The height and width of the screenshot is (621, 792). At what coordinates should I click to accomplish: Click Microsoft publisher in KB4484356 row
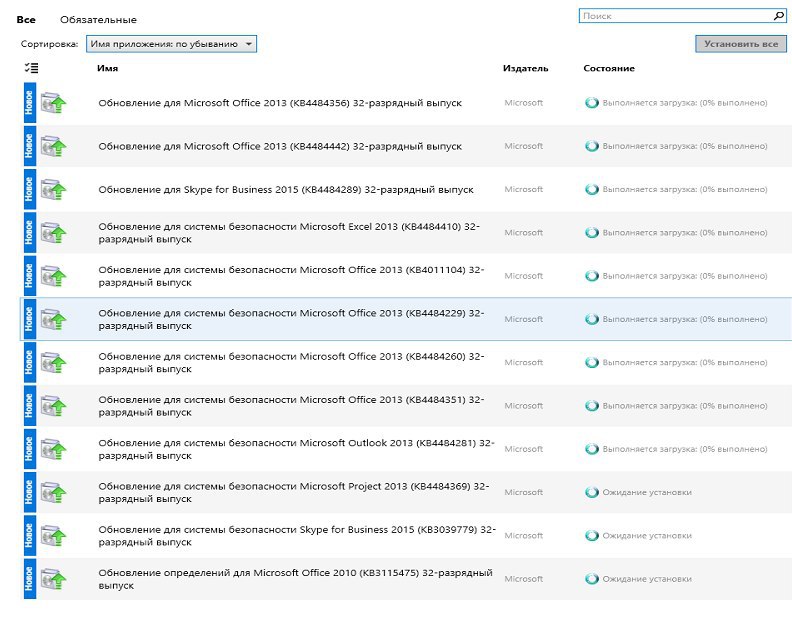(523, 103)
